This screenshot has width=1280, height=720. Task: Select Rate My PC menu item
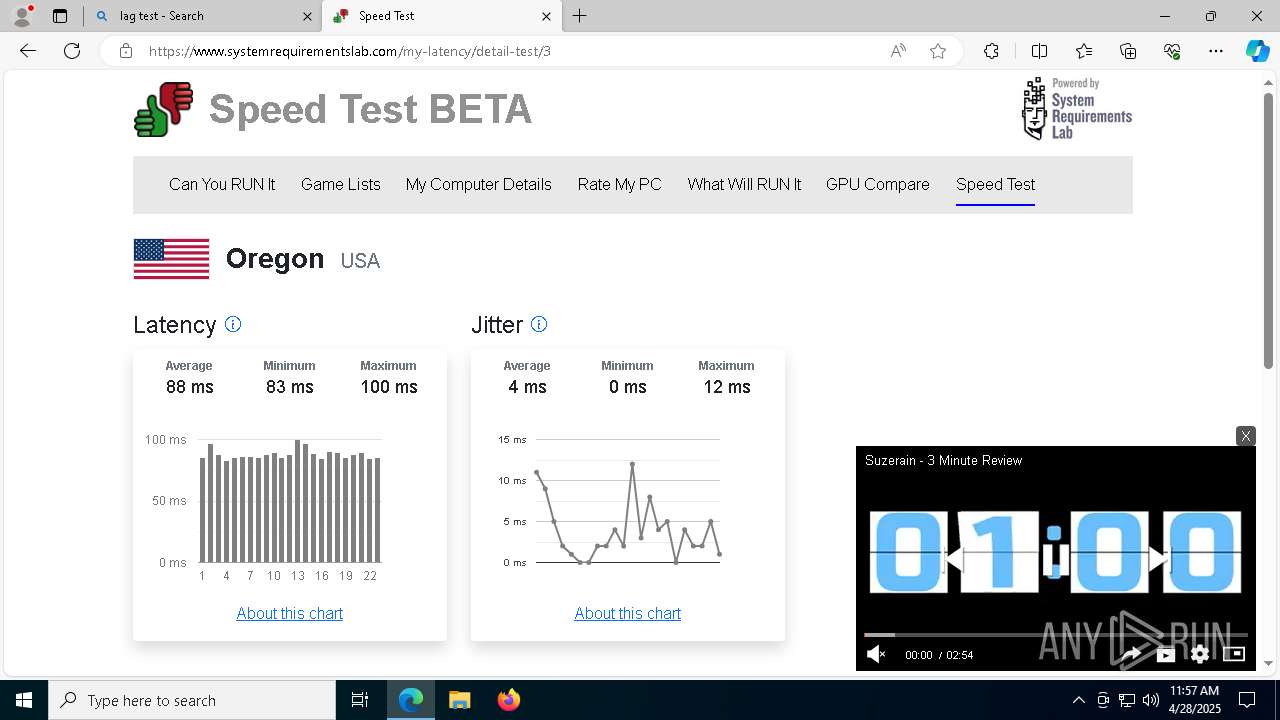tap(620, 184)
